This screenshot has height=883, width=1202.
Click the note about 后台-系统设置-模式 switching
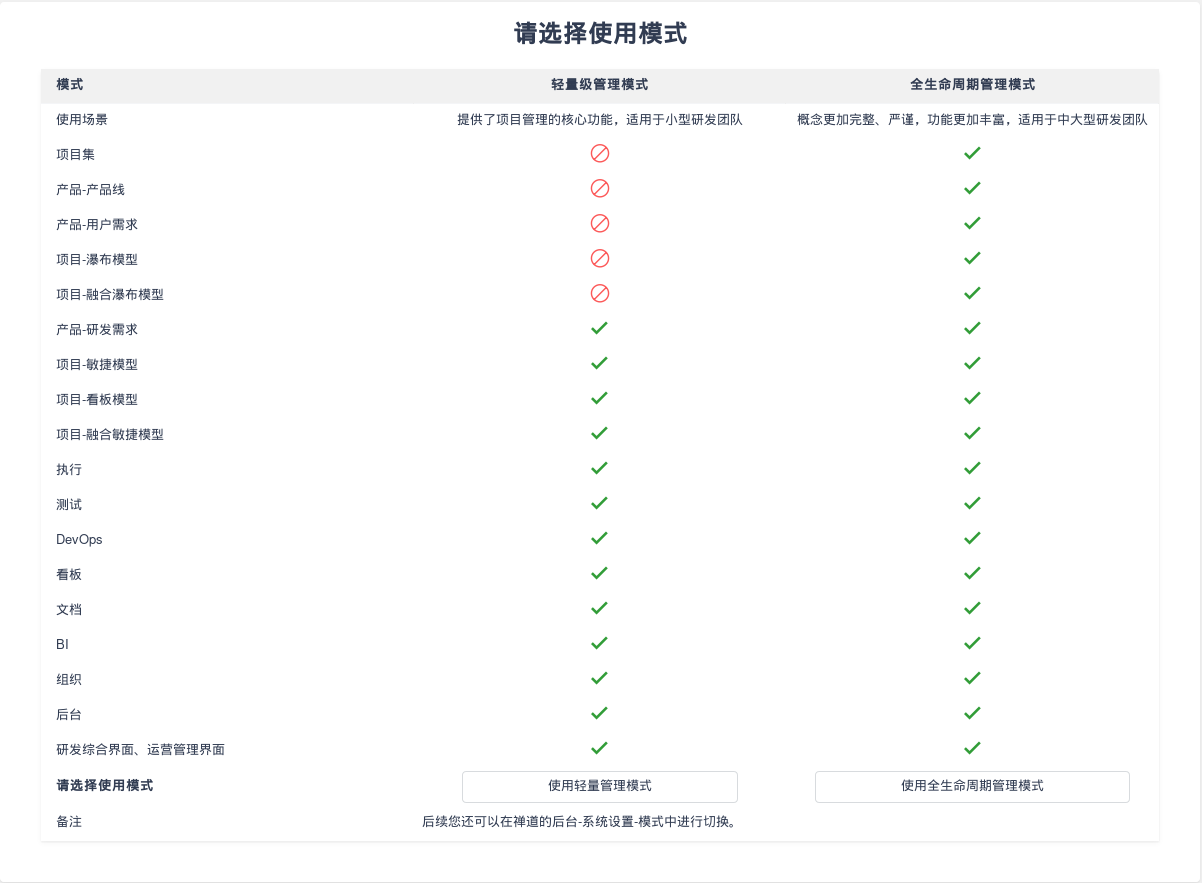pyautogui.click(x=580, y=822)
